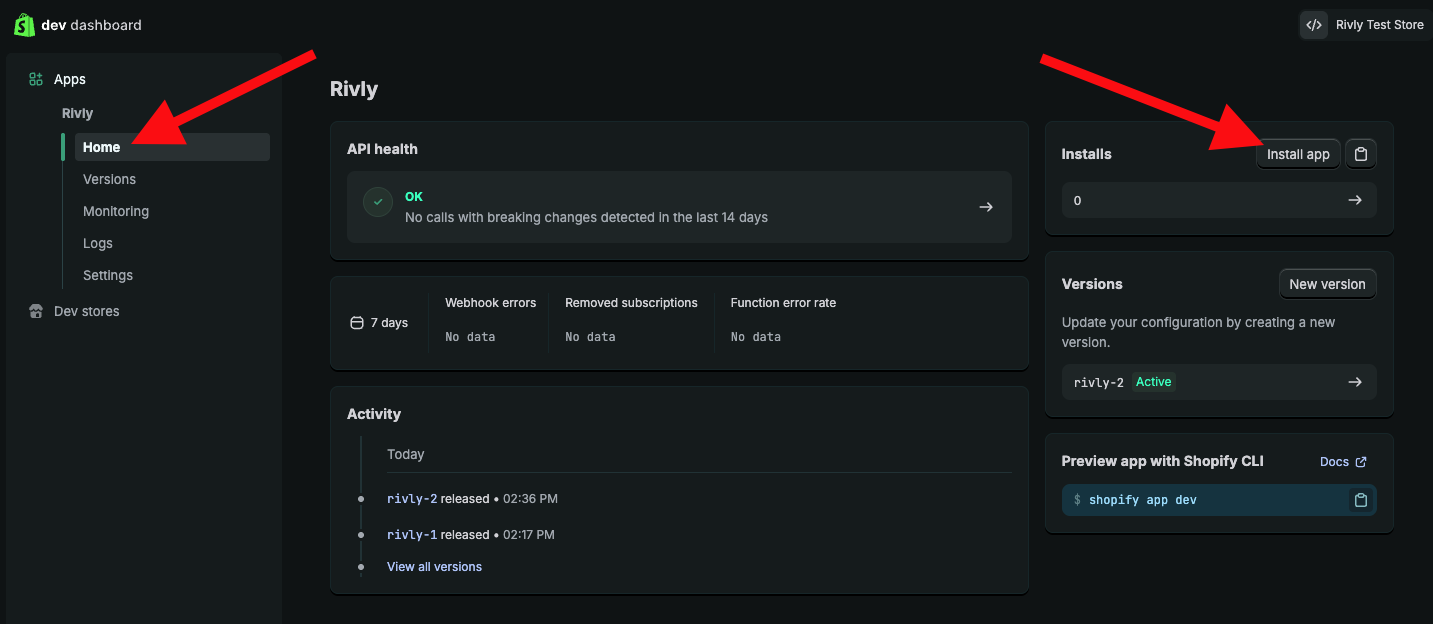This screenshot has width=1433, height=624.
Task: Open API health details arrow
Action: [x=985, y=207]
